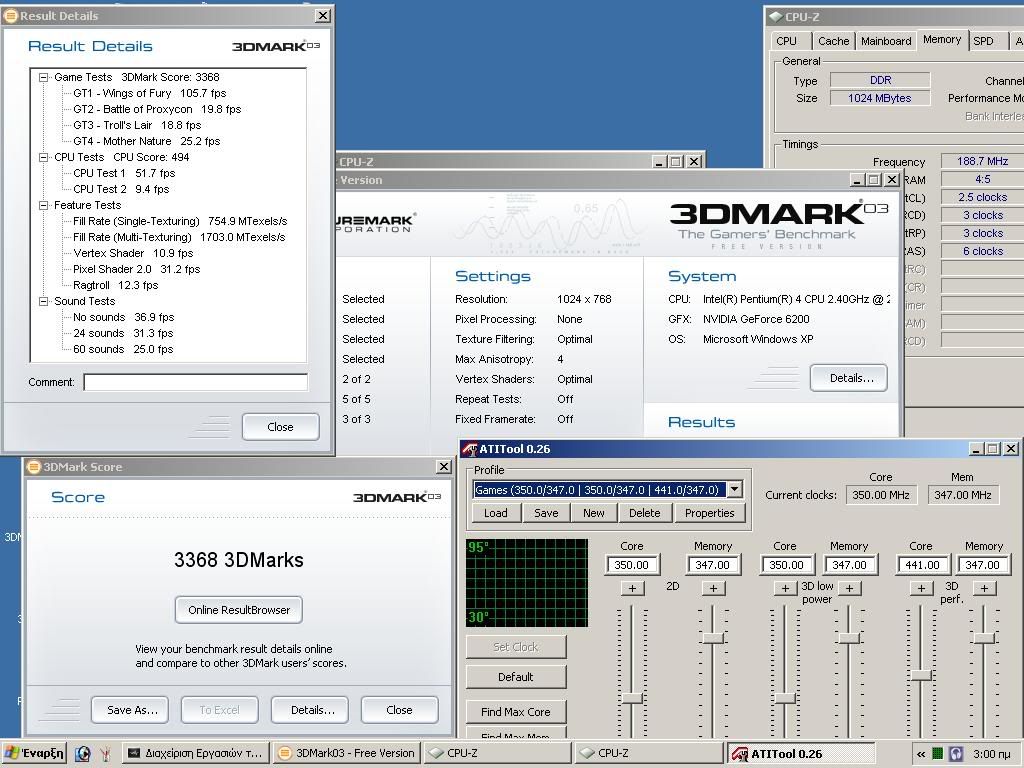1024x768 pixels.
Task: Click the 3D low power Core slider handle
Action: point(785,698)
